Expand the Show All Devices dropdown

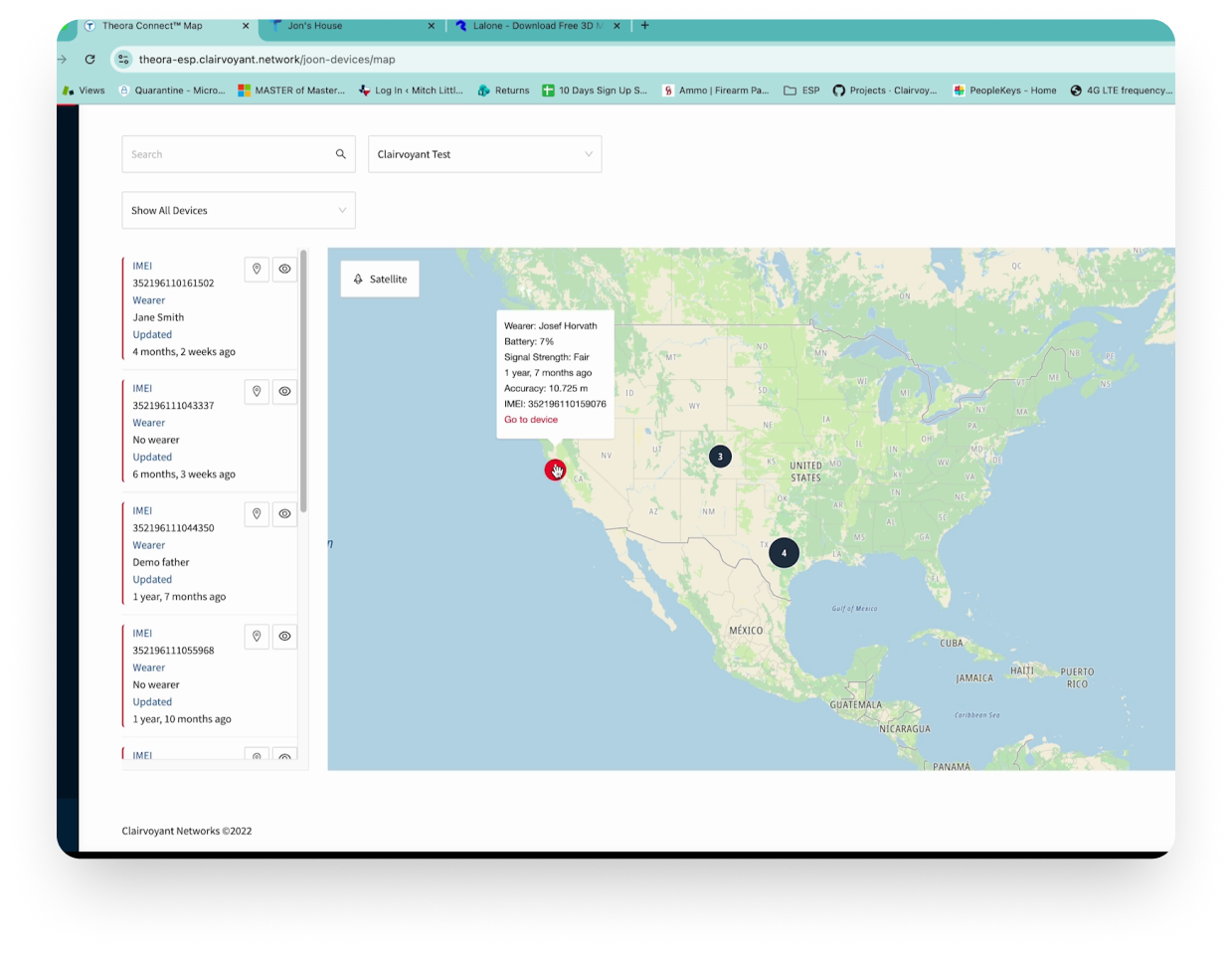pos(239,211)
